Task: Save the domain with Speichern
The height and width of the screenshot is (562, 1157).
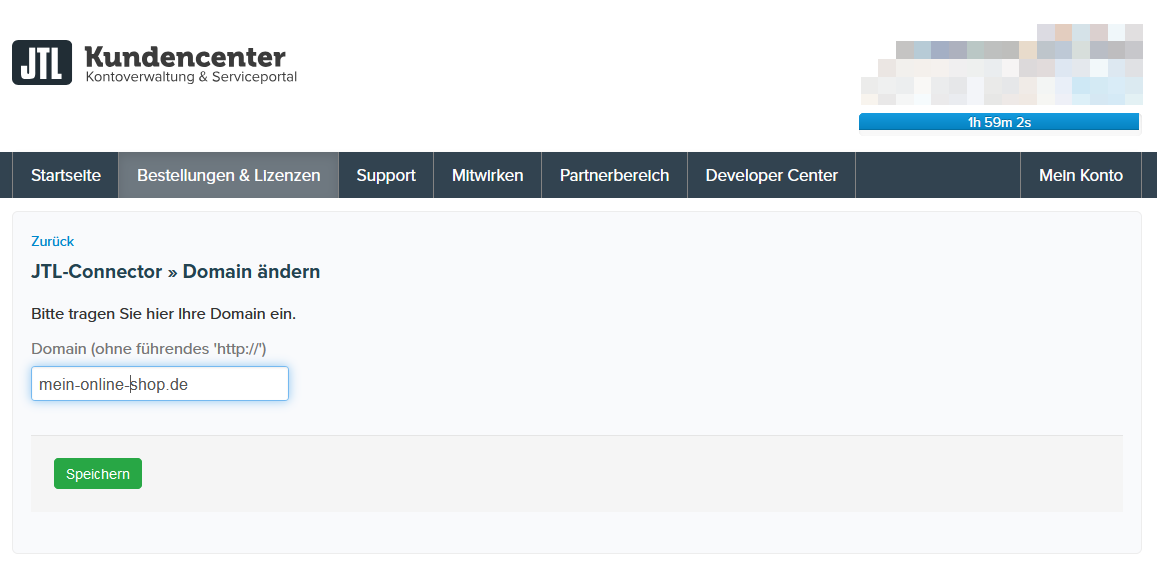Action: point(98,473)
